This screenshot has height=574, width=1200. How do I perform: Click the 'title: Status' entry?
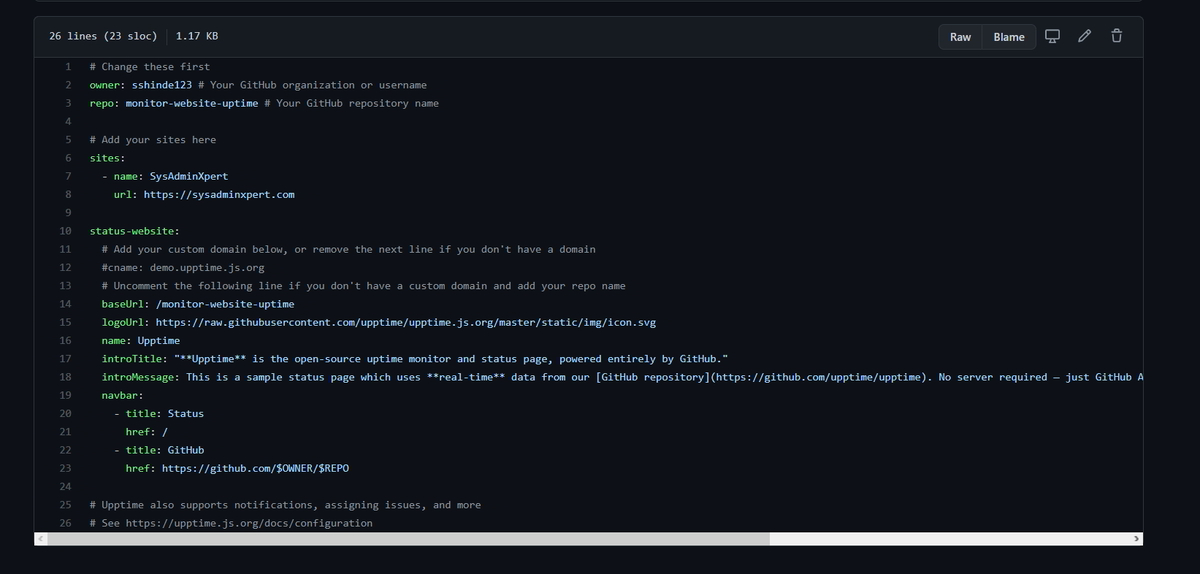click(x=159, y=413)
